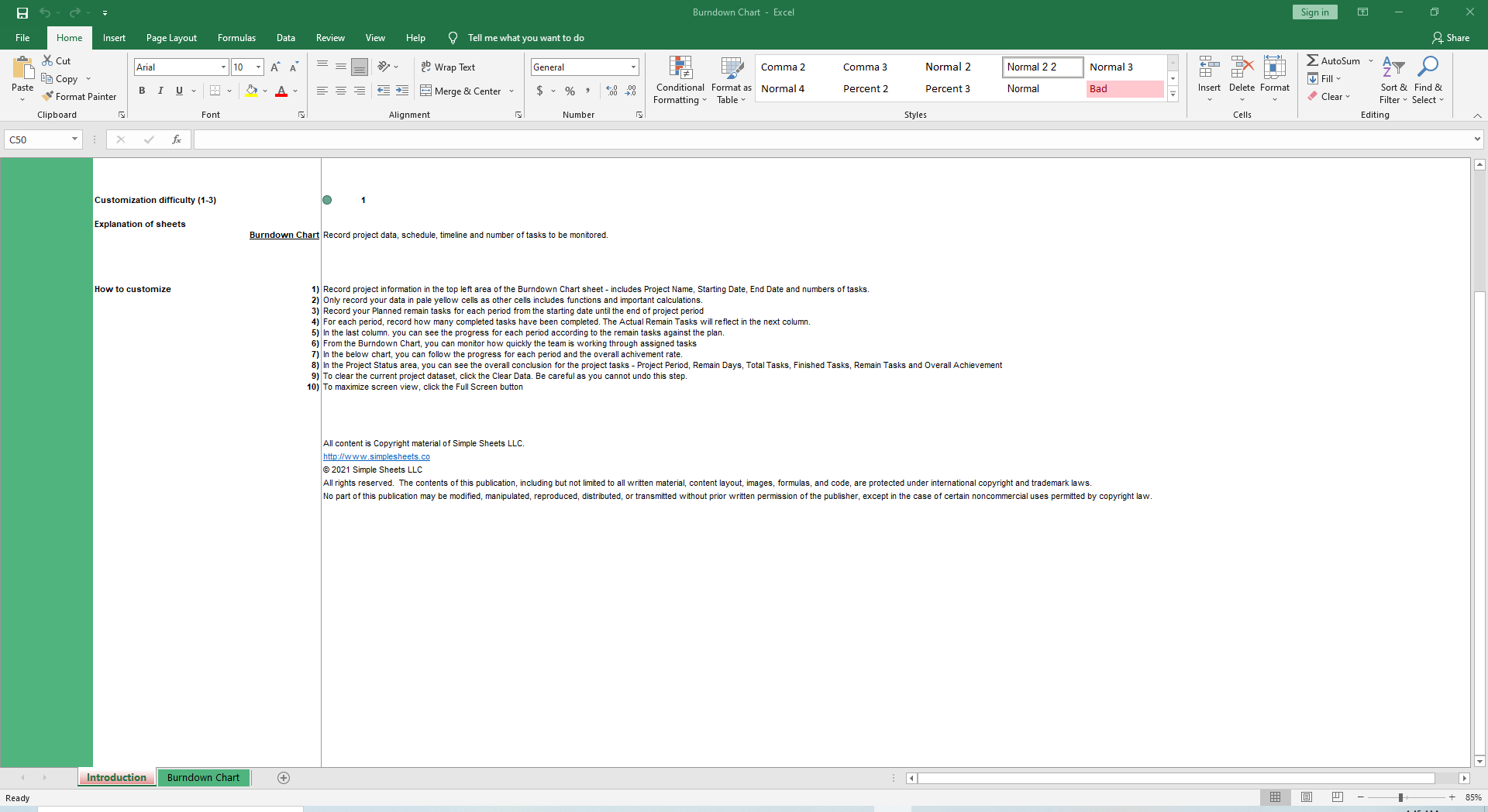Open the Burndown Chart sheet tab

click(x=203, y=778)
